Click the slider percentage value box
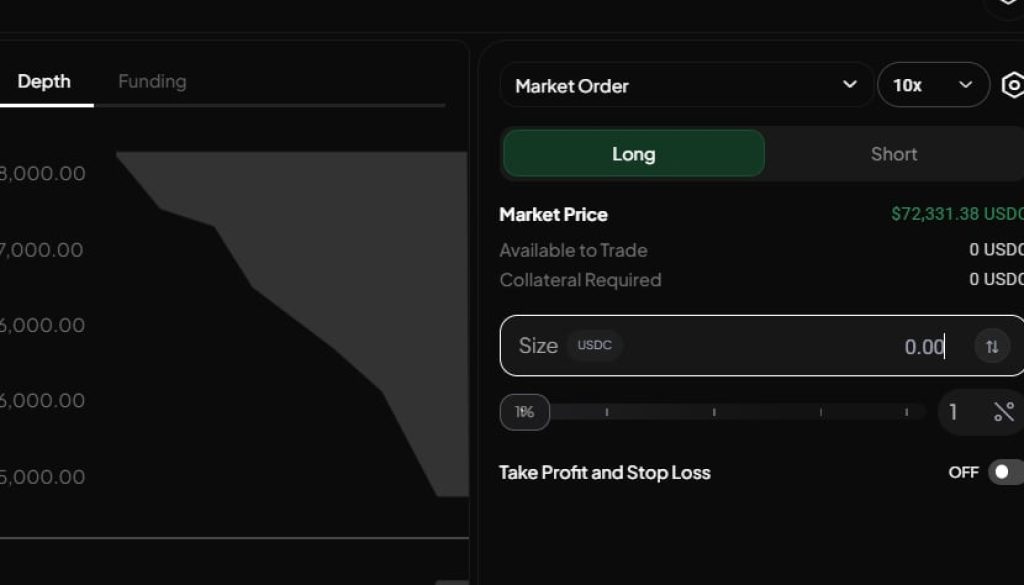1024x585 pixels. click(954, 412)
